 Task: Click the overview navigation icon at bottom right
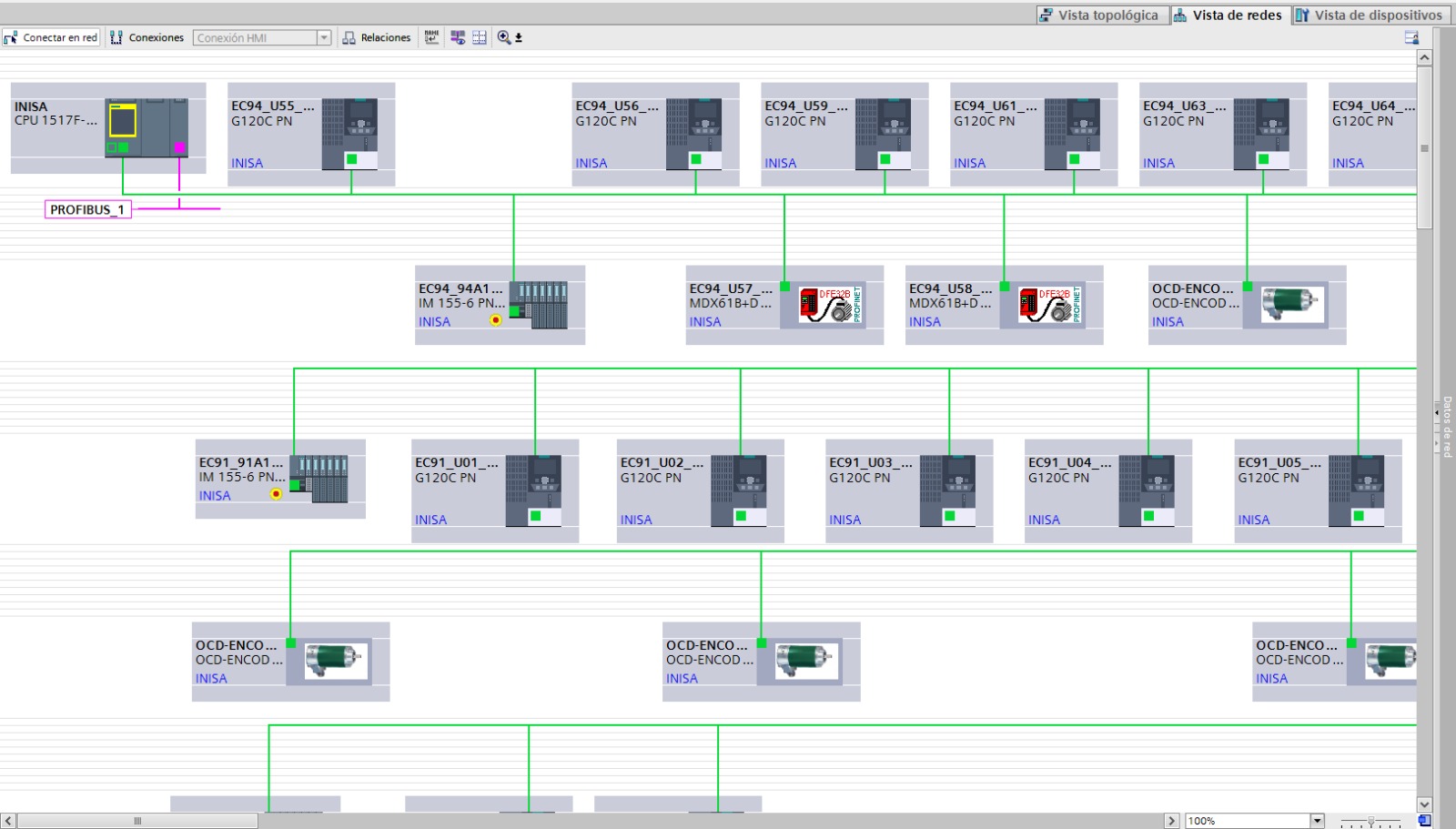point(1424,821)
